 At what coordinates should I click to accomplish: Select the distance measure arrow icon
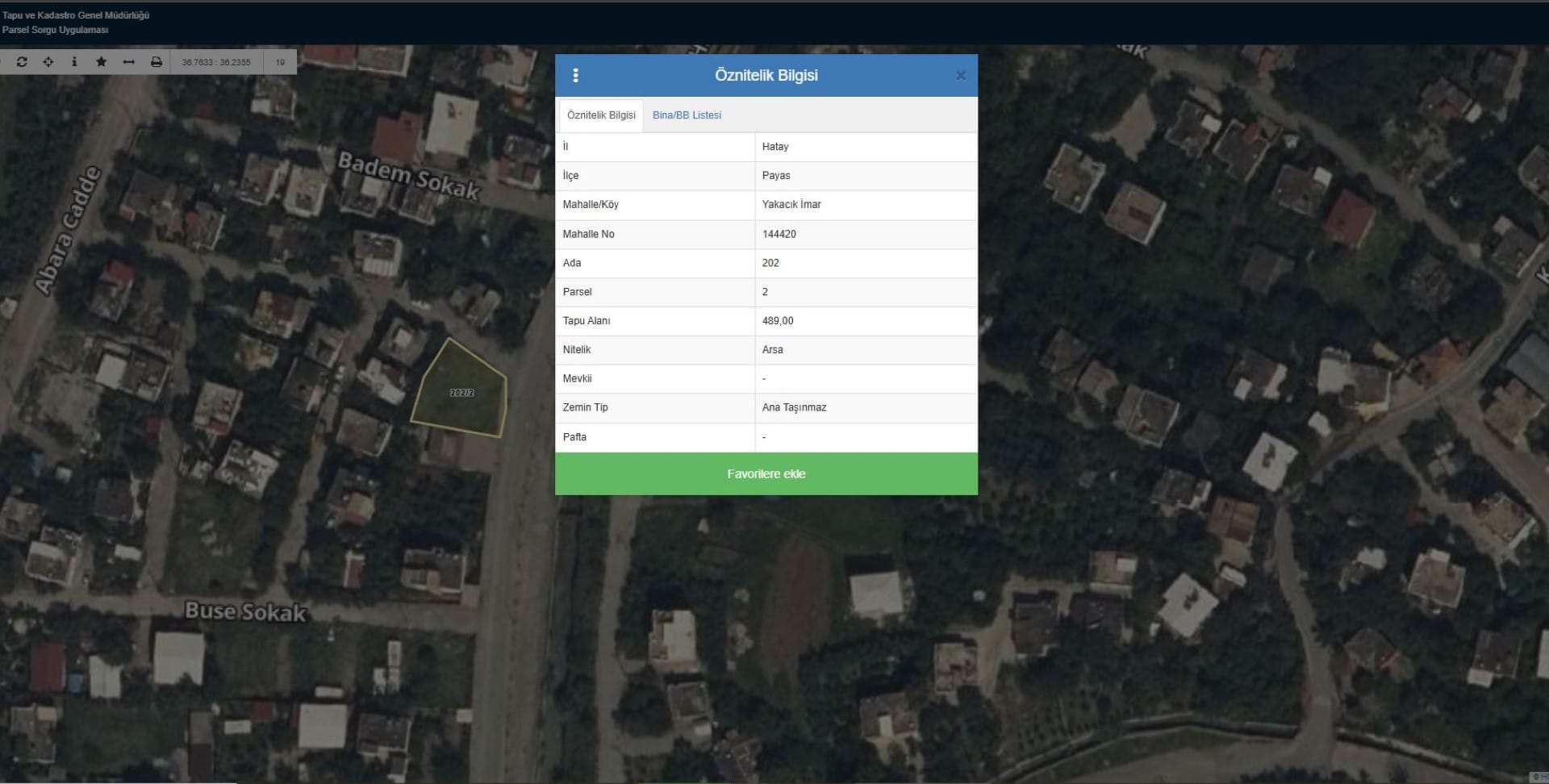click(128, 62)
